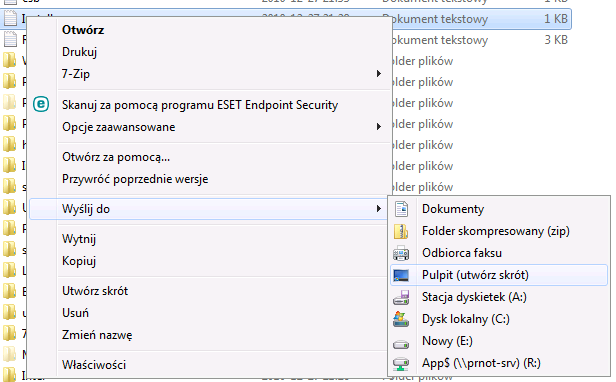Click the Nowy E: drive icon
Viewport: 616px width, 382px height.
tap(401, 344)
